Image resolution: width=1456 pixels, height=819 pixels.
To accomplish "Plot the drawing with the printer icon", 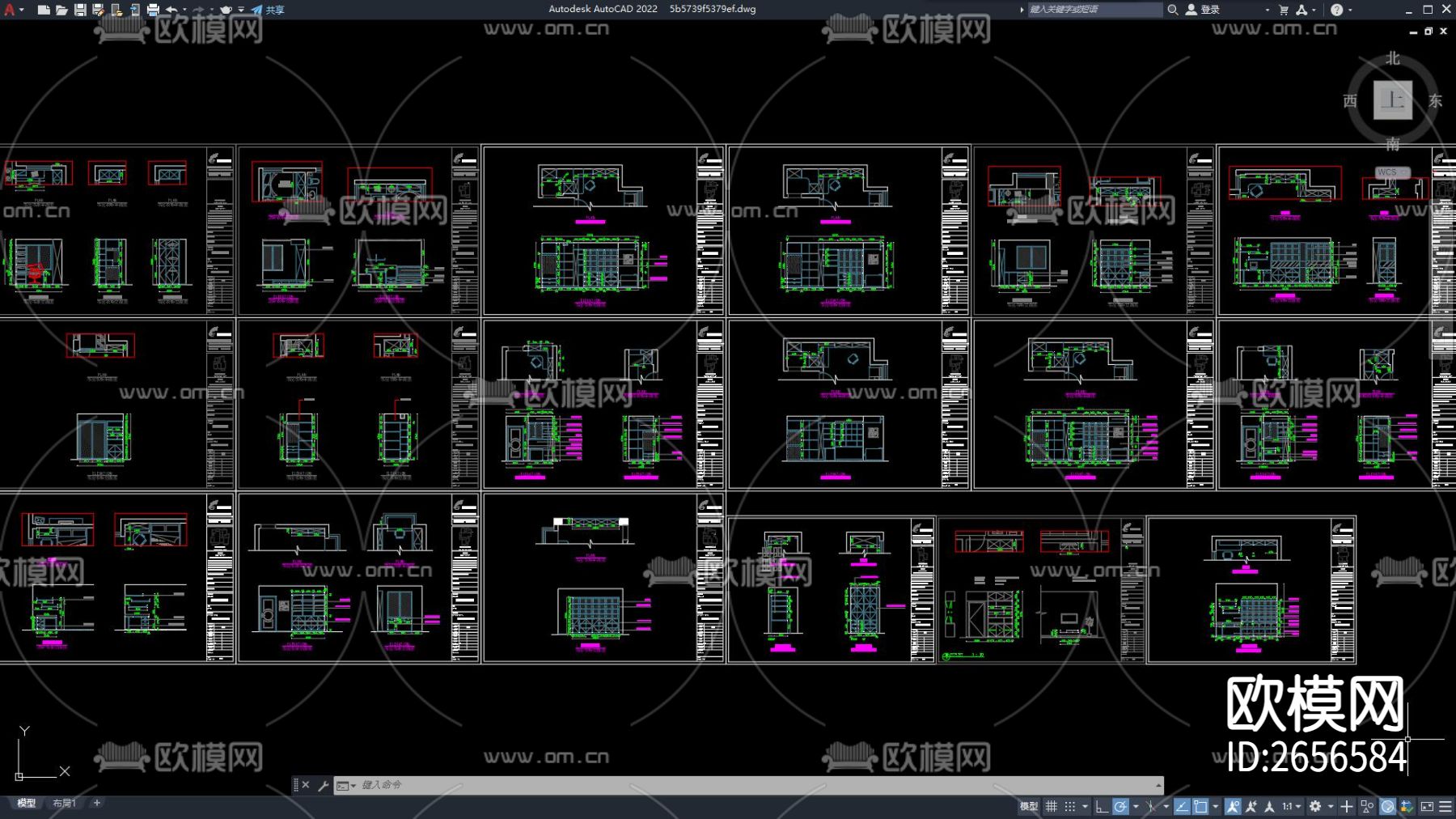I will pyautogui.click(x=153, y=10).
